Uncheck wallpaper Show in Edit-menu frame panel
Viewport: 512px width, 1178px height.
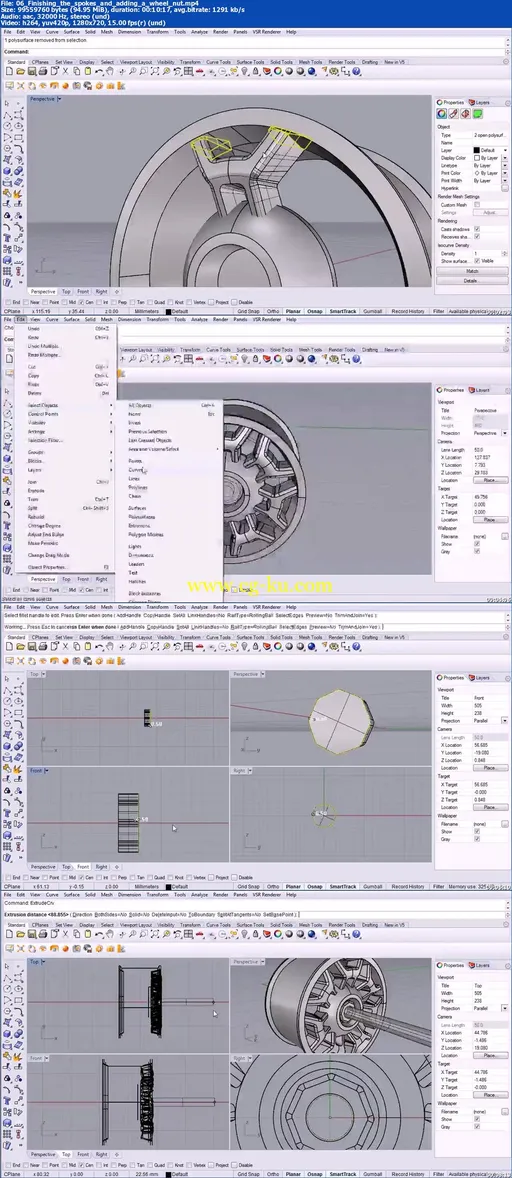click(477, 544)
